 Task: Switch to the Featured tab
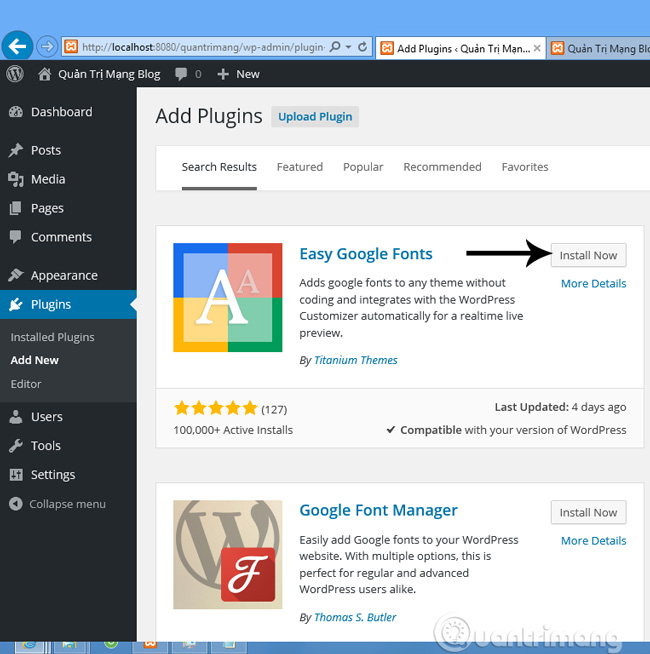[300, 167]
